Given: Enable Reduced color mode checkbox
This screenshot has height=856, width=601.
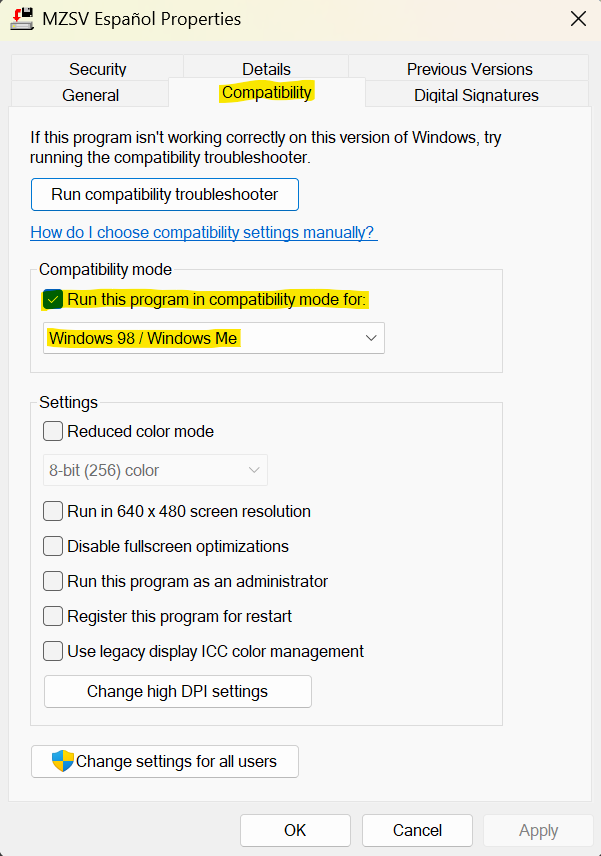Looking at the screenshot, I should [53, 431].
